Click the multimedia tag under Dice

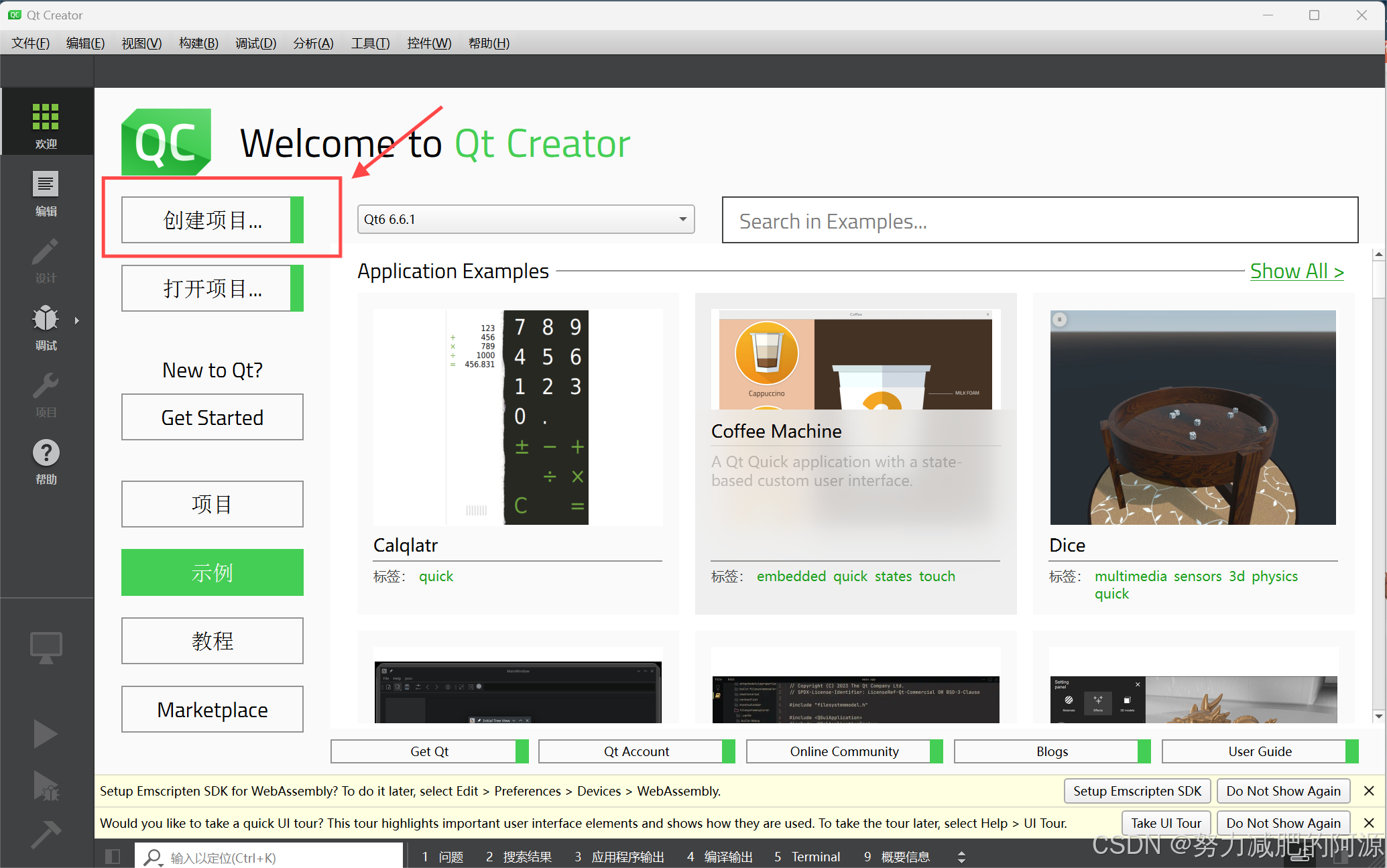(1130, 576)
